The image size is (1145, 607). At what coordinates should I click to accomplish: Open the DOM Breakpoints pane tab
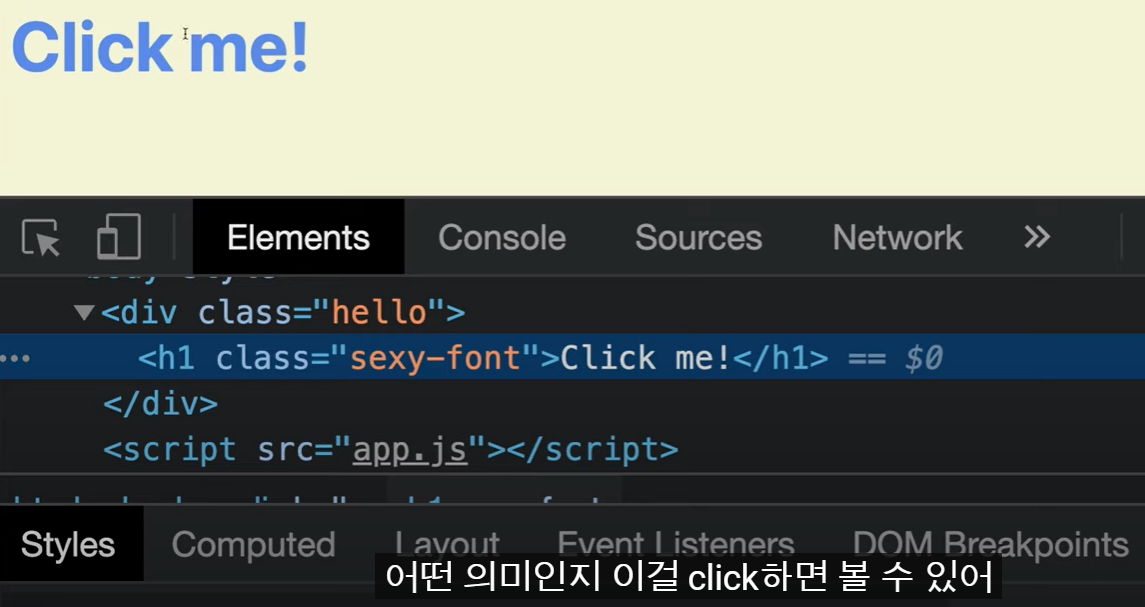991,545
